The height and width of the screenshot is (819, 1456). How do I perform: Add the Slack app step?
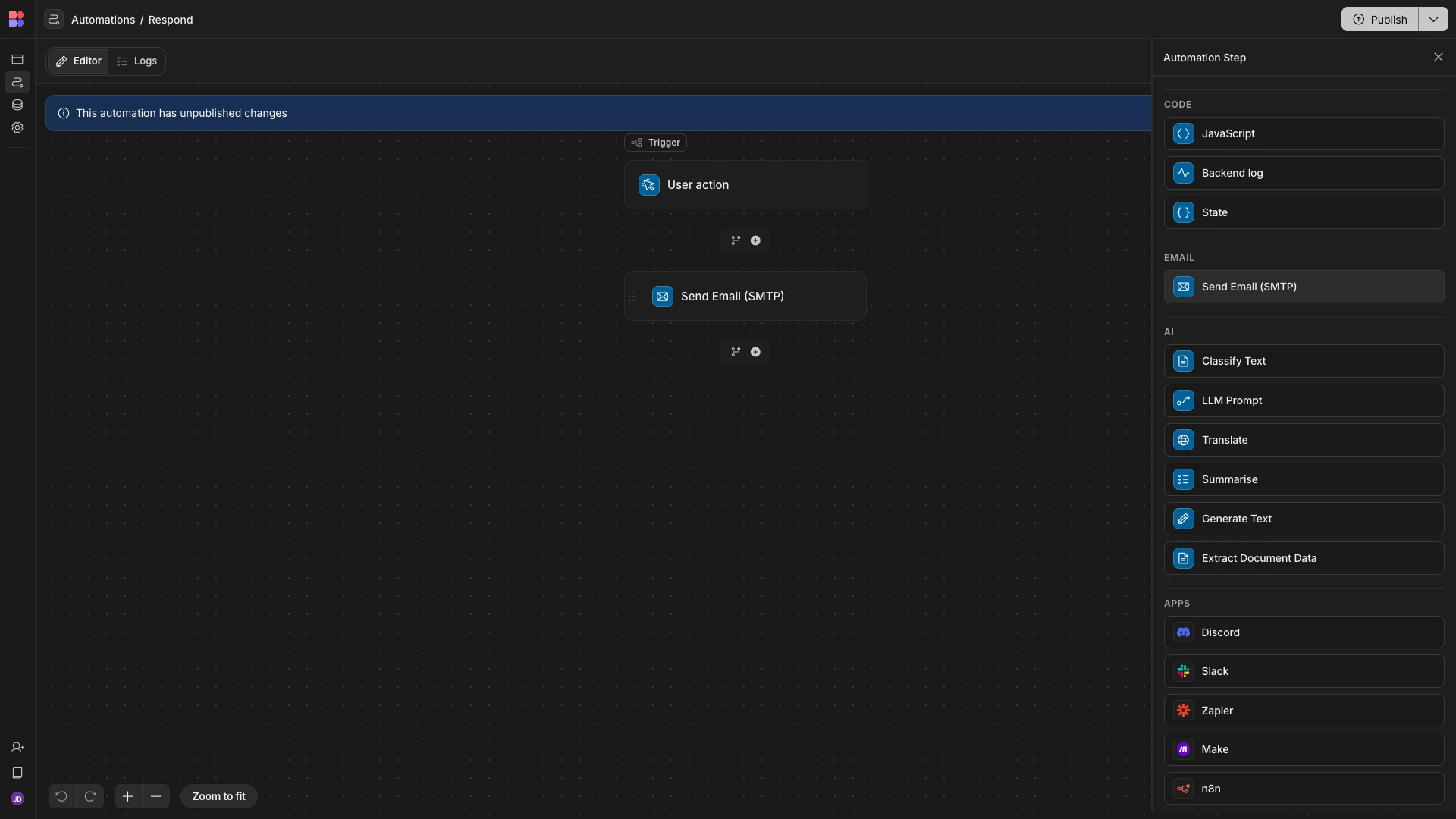[1304, 671]
